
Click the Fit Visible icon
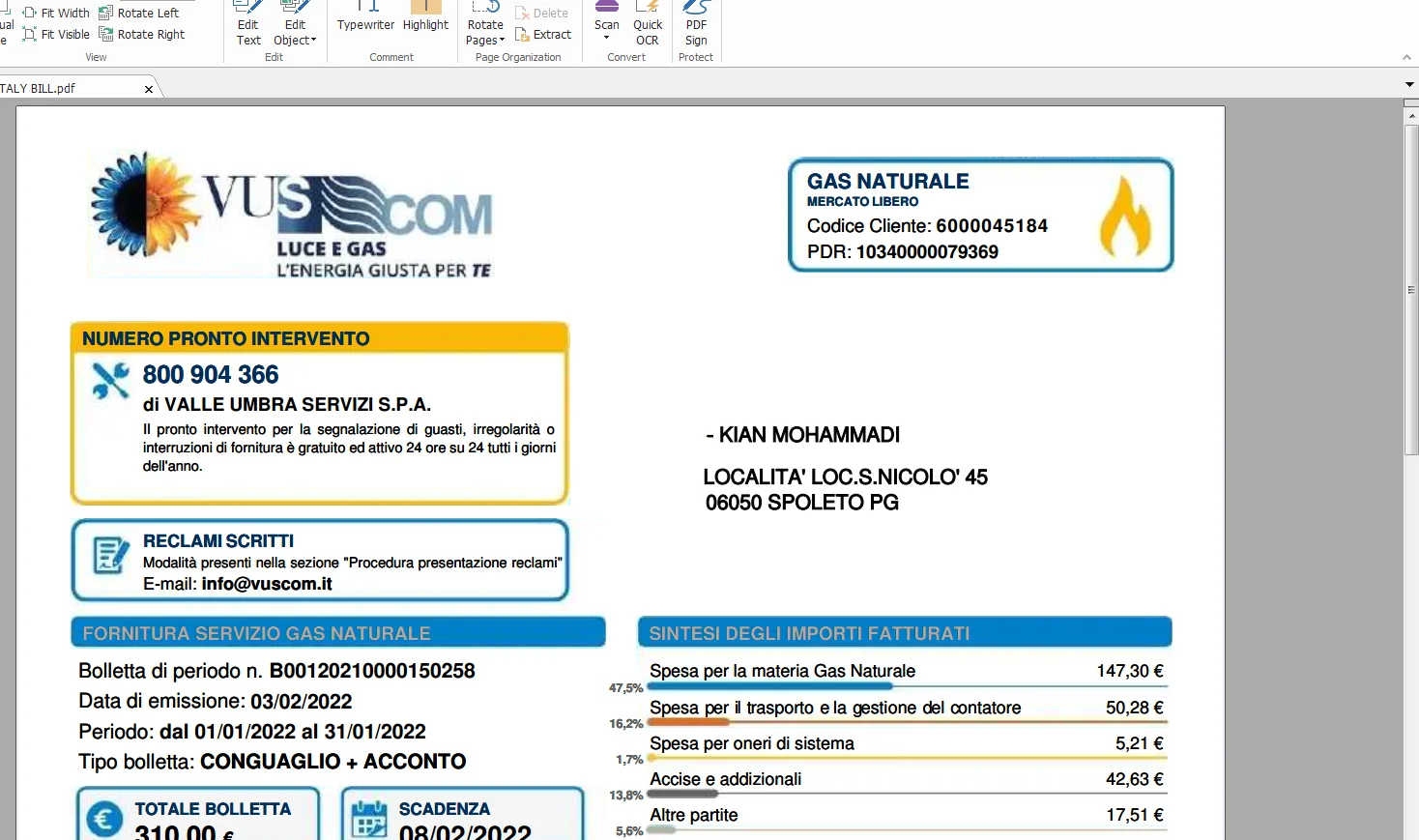[30, 34]
